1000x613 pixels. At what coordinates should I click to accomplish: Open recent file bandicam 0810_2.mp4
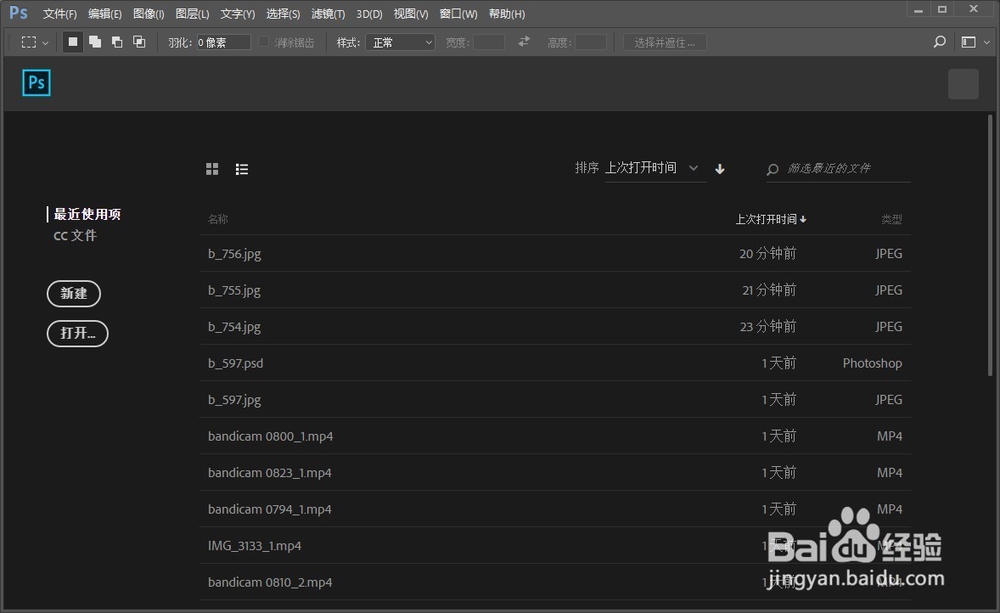point(555,582)
